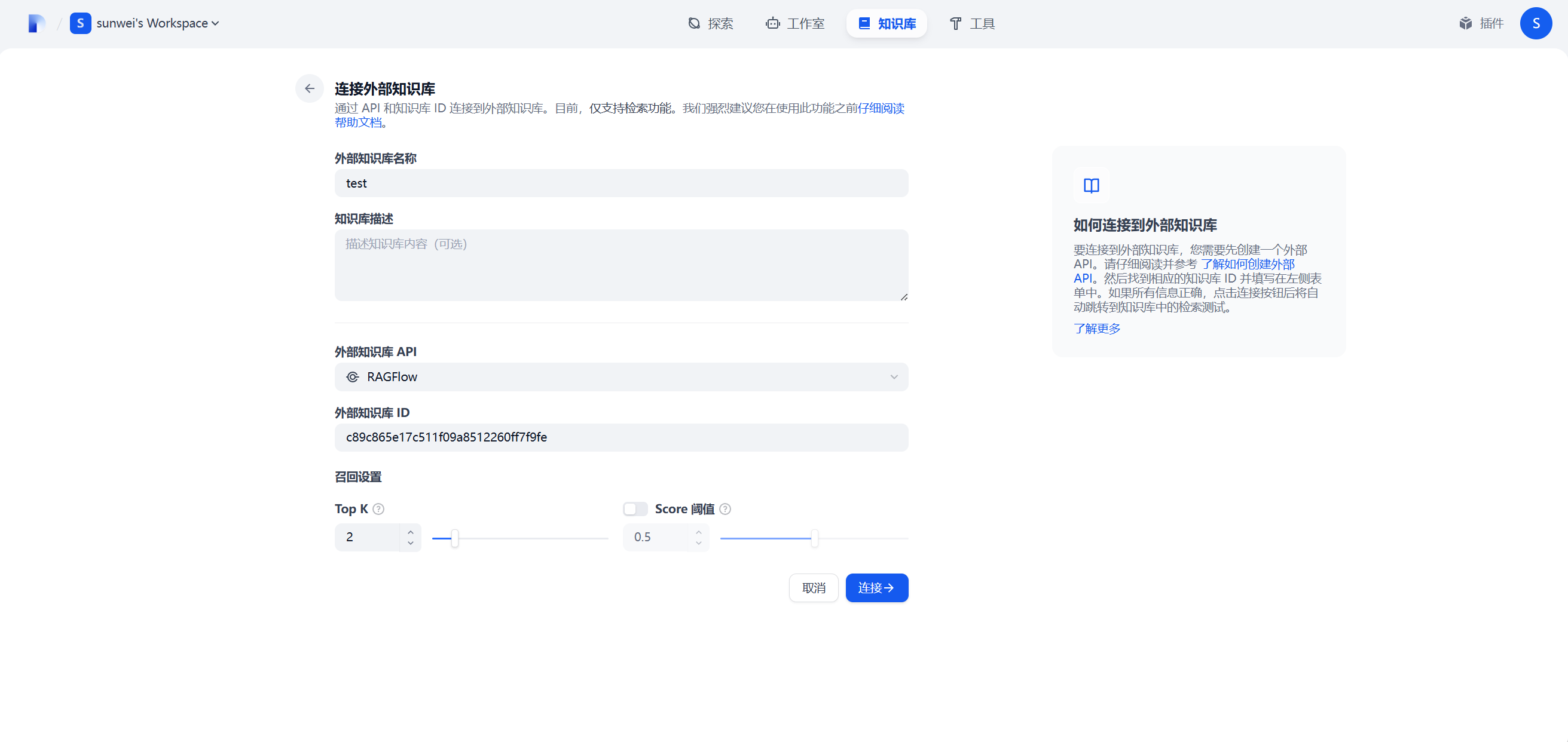Screen dimensions: 1568x742
Task: Click Top K help question icon
Action: click(378, 509)
